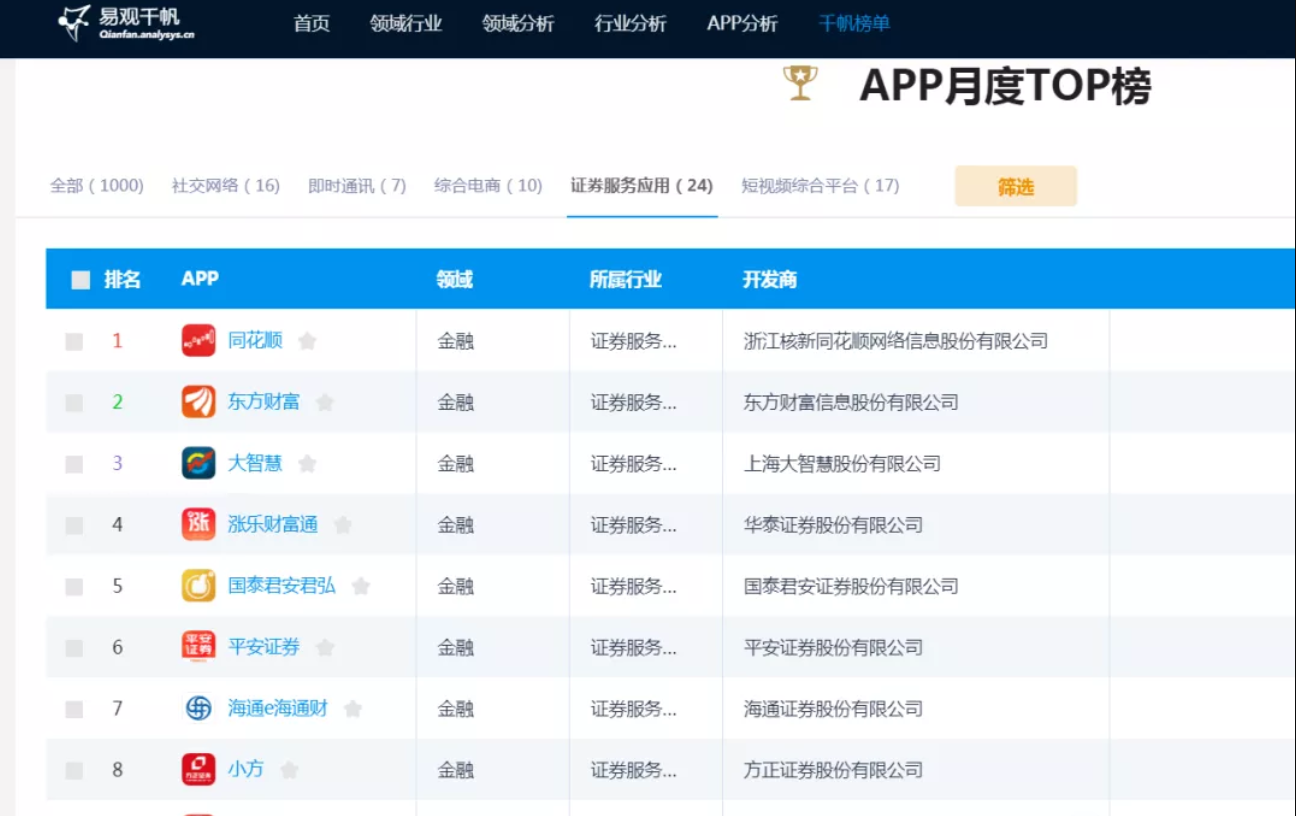Click developer 上海大智慧股份有限公司

click(842, 463)
